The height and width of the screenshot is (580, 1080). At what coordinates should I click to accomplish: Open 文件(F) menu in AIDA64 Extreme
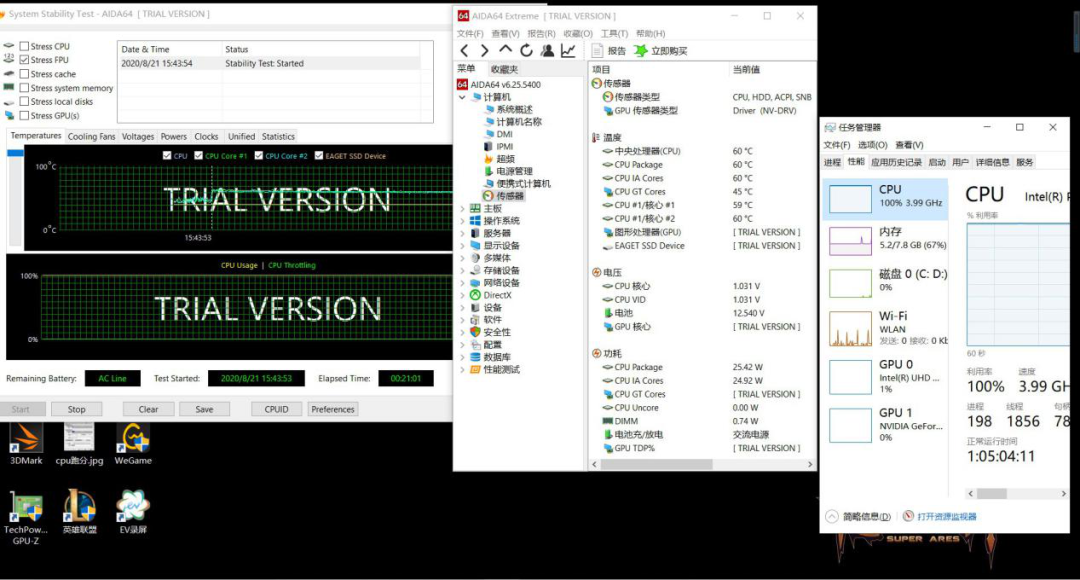(470, 34)
